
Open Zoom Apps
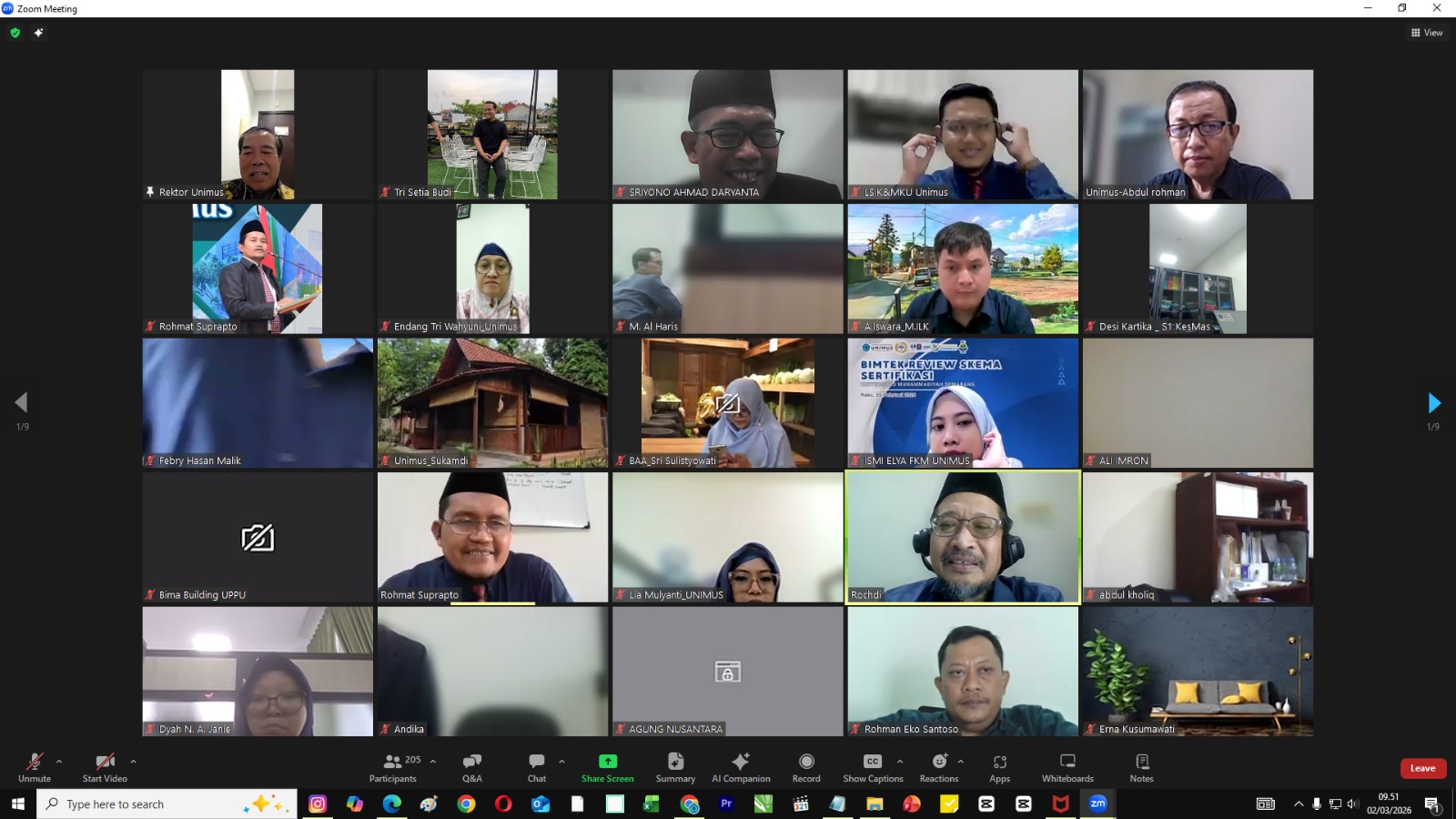(999, 767)
